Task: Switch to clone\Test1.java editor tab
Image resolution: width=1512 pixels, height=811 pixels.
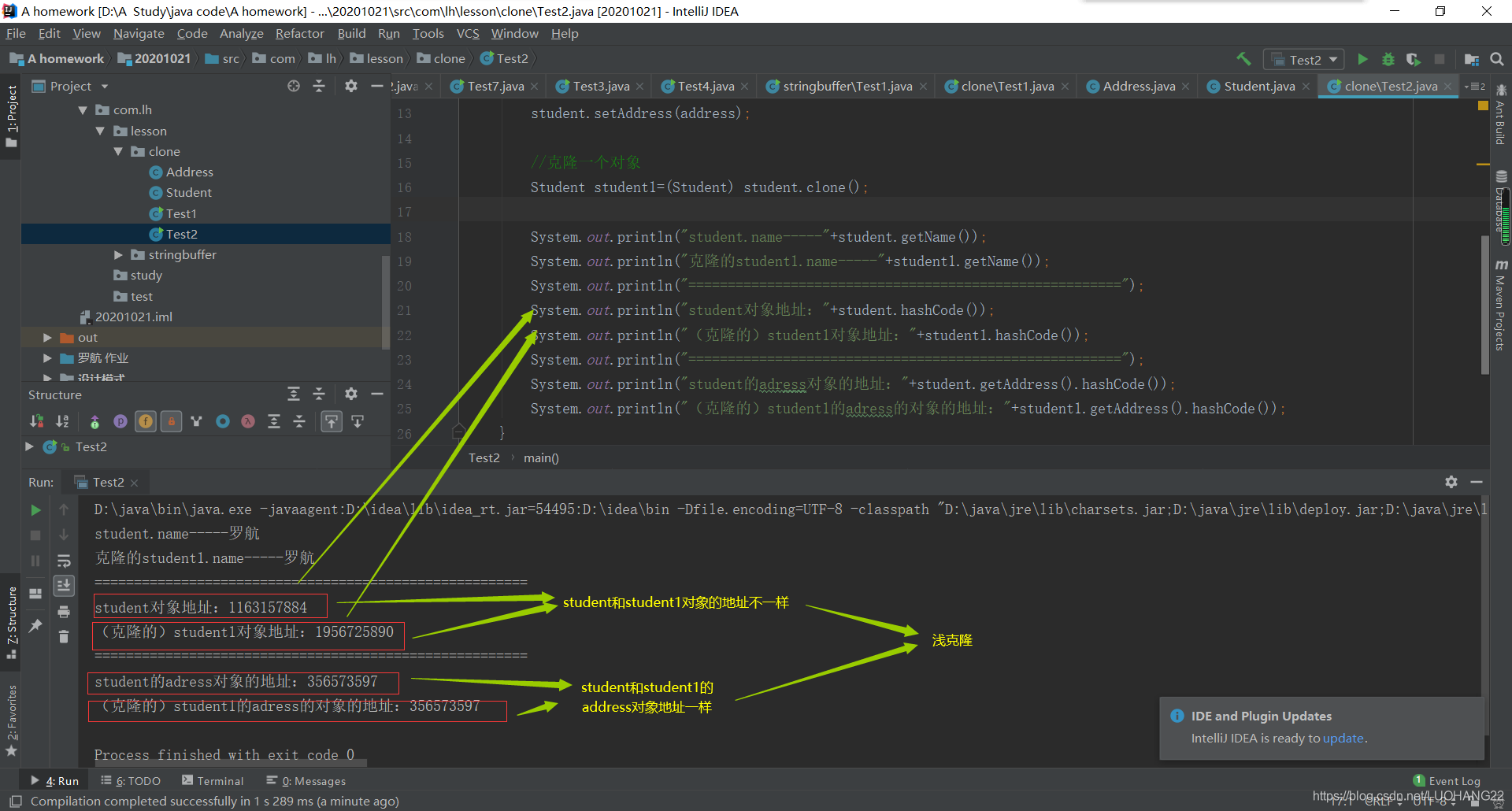Action: coord(1007,87)
